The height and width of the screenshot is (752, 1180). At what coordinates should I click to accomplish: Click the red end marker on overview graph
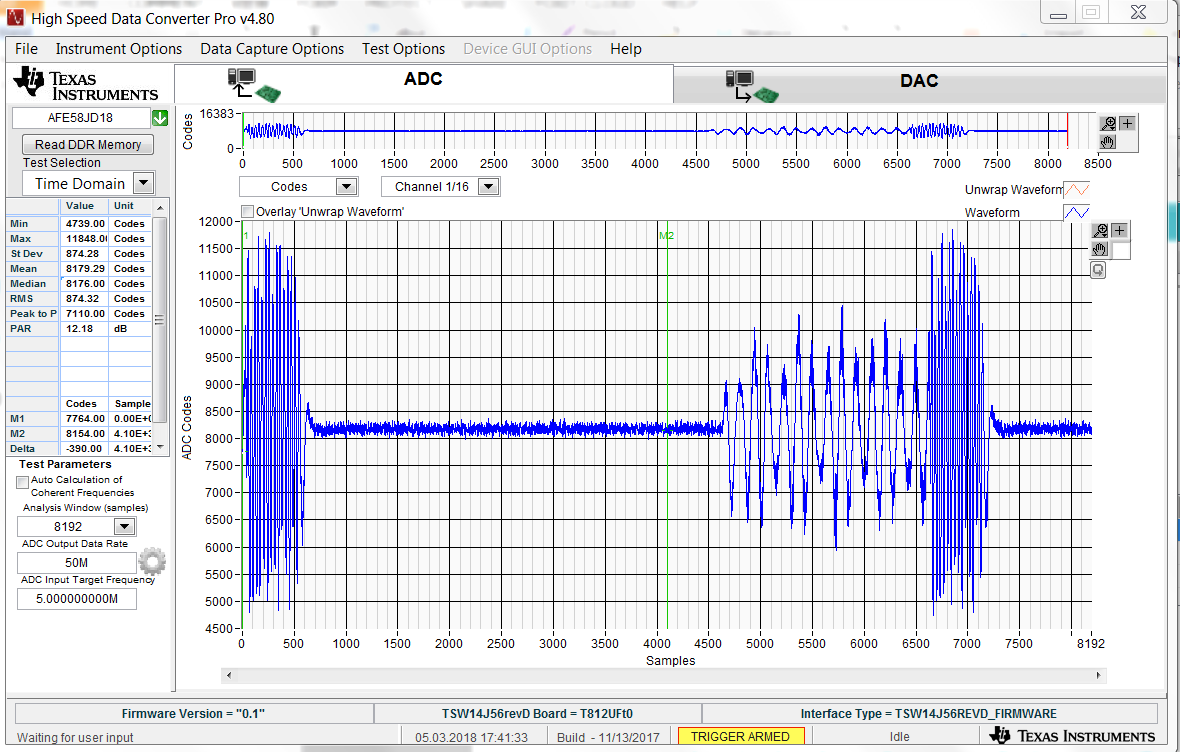tap(1067, 131)
